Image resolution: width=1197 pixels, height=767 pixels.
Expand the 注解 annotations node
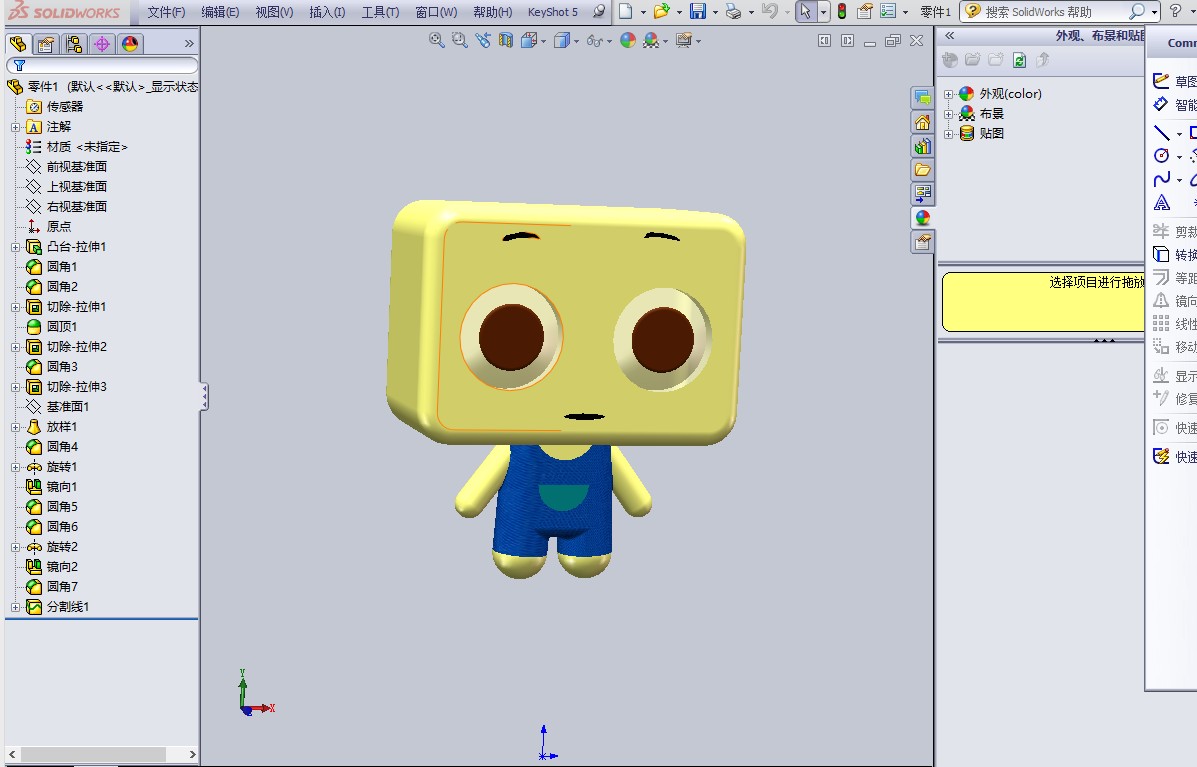(x=15, y=127)
